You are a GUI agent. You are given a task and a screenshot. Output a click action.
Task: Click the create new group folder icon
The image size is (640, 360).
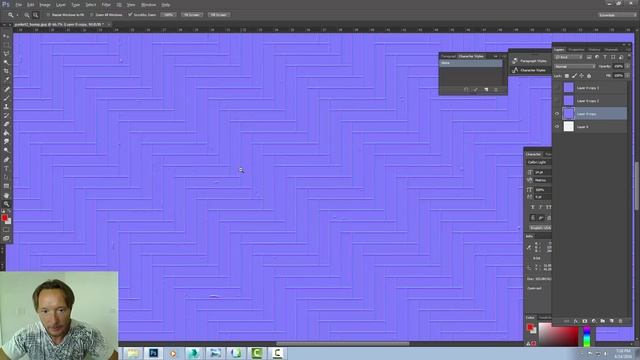(602, 321)
